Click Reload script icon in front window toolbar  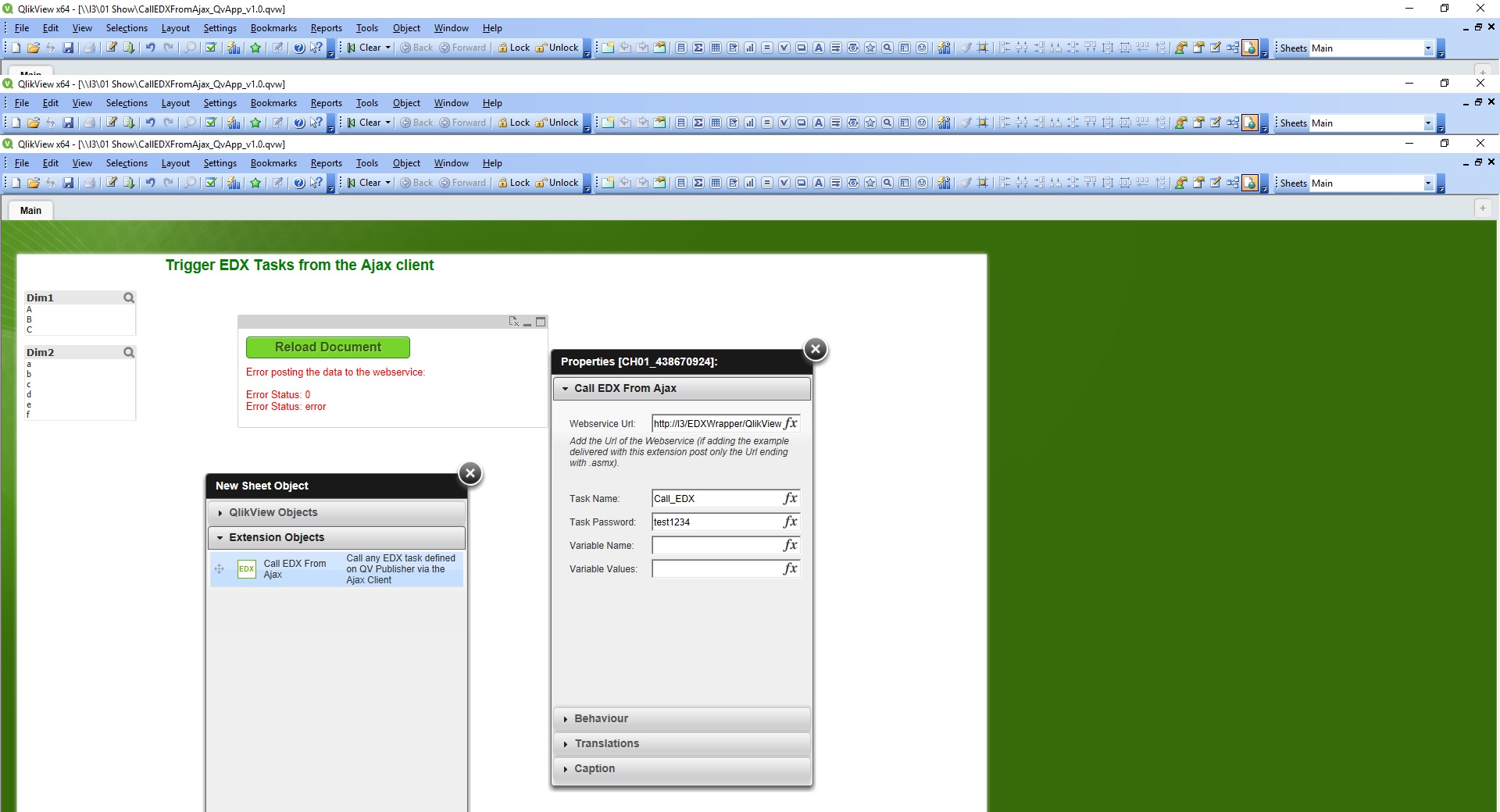pyautogui.click(x=129, y=183)
